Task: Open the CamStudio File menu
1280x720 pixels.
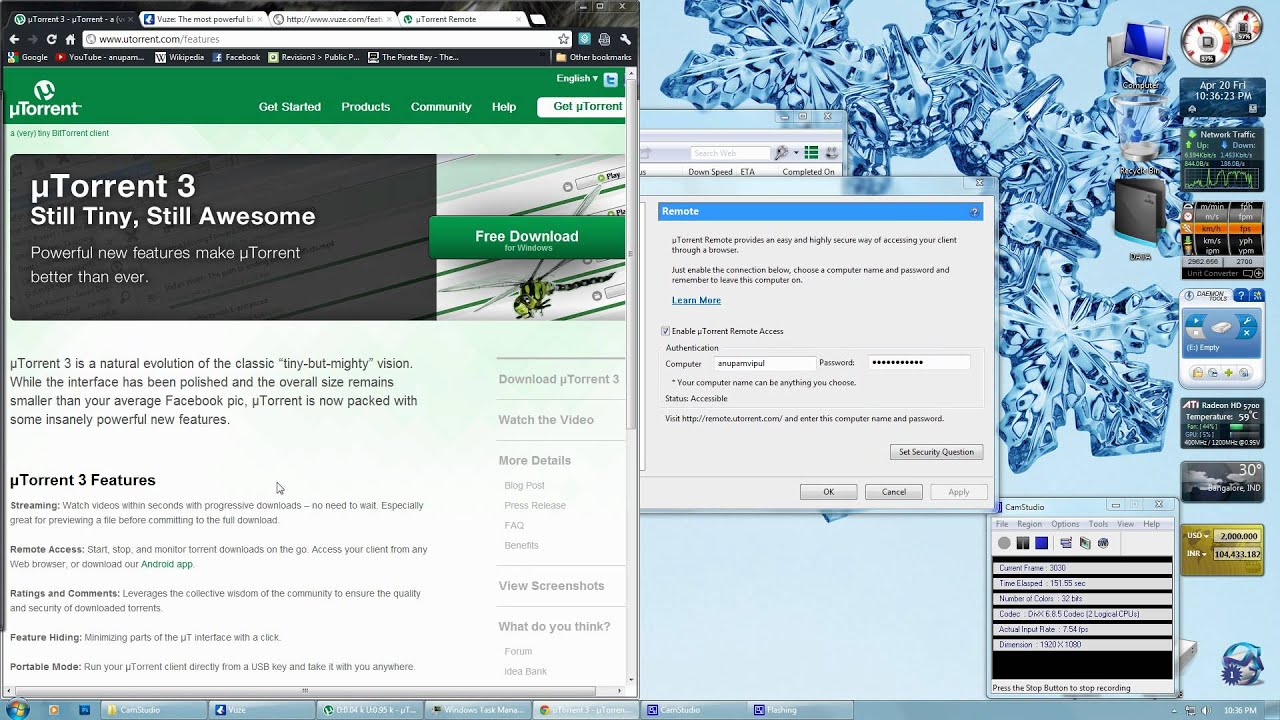Action: click(x=1001, y=524)
